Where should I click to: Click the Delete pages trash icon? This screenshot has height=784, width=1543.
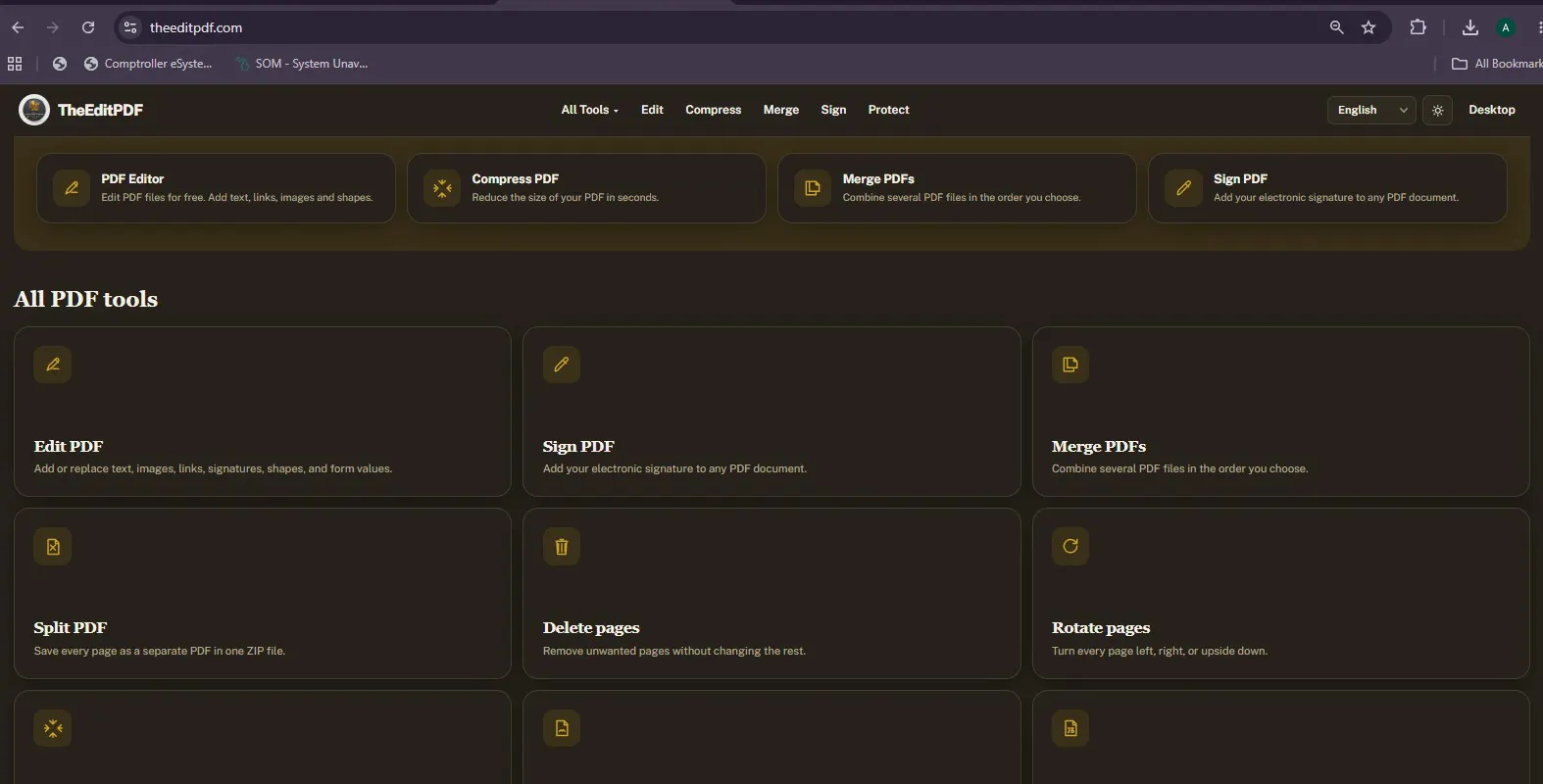562,547
